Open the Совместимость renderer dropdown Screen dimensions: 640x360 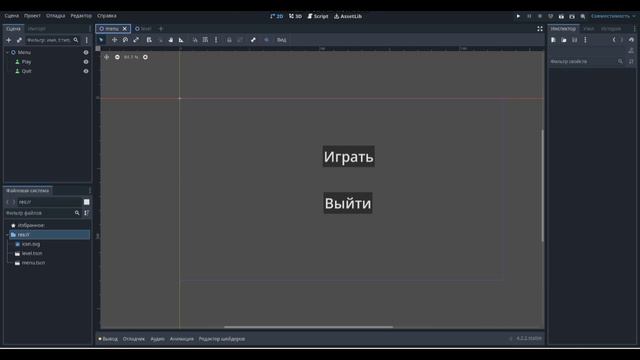pos(613,16)
